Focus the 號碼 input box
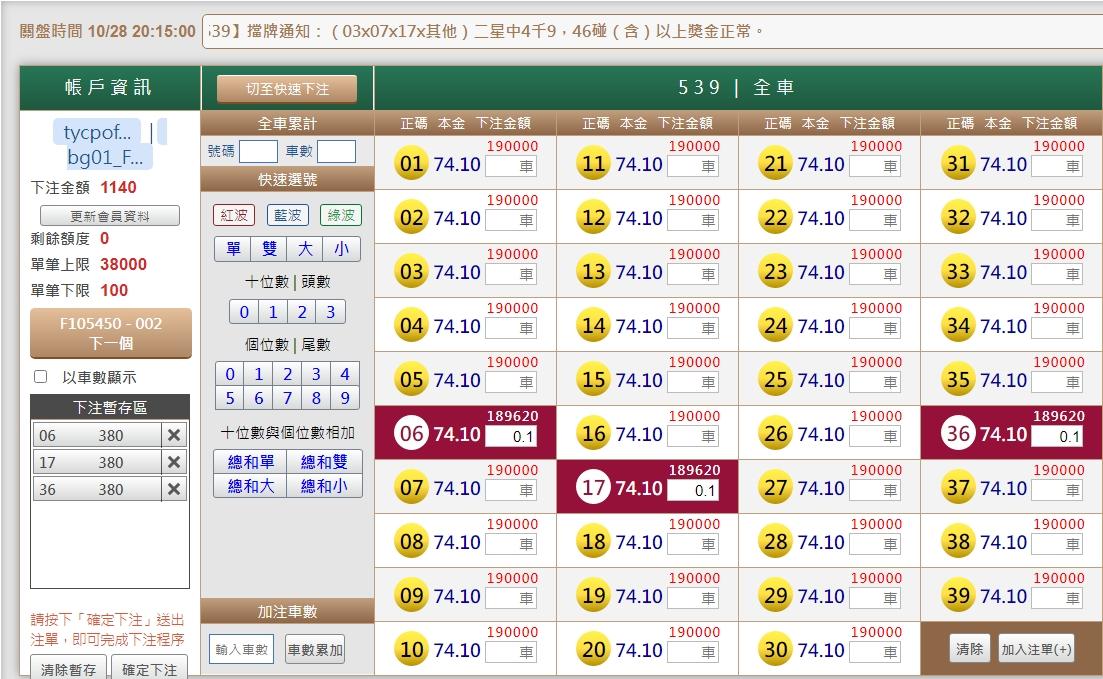The image size is (1103, 679). [x=258, y=151]
